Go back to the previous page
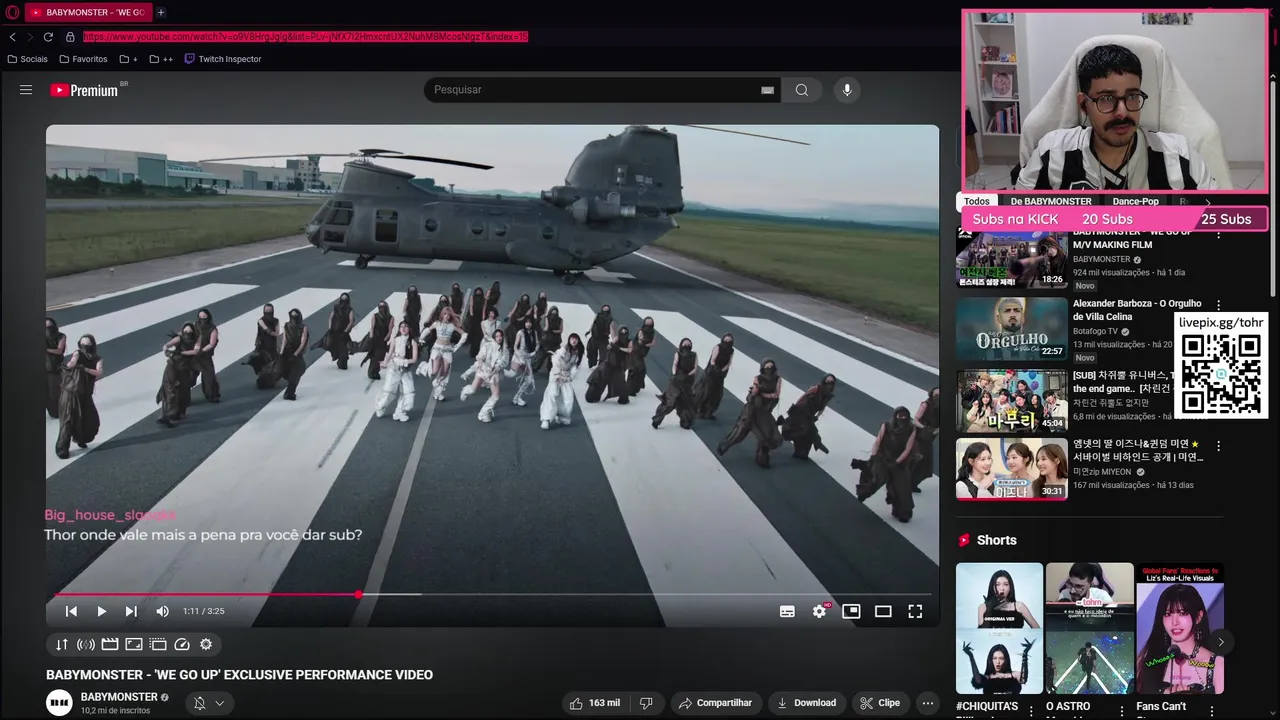This screenshot has width=1280, height=720. (12, 37)
